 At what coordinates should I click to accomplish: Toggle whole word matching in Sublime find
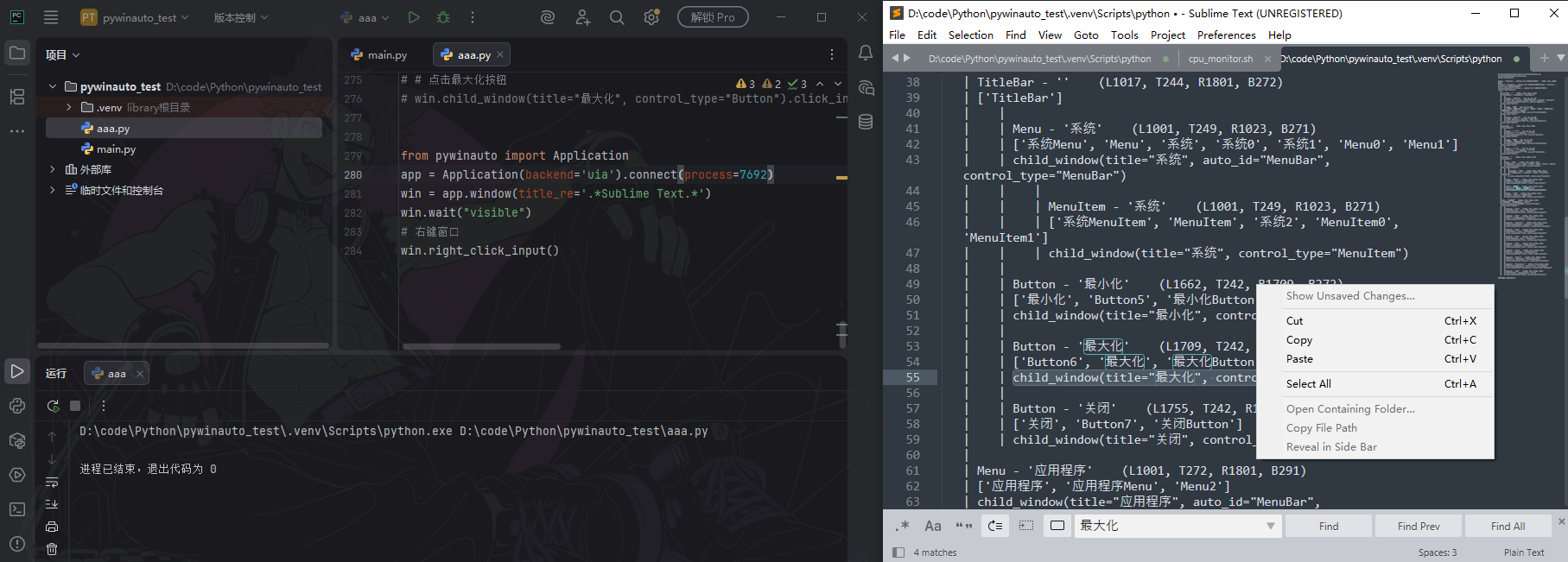tap(964, 526)
